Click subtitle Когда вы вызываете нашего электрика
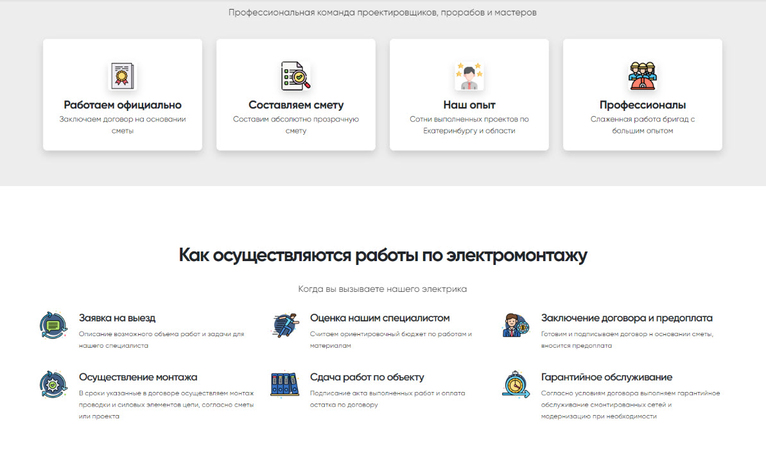766x451 pixels. pyautogui.click(x=383, y=289)
